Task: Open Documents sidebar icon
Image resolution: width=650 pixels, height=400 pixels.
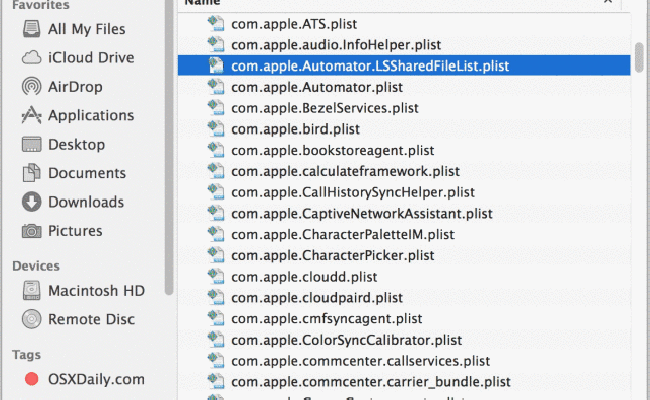Action: click(32, 173)
